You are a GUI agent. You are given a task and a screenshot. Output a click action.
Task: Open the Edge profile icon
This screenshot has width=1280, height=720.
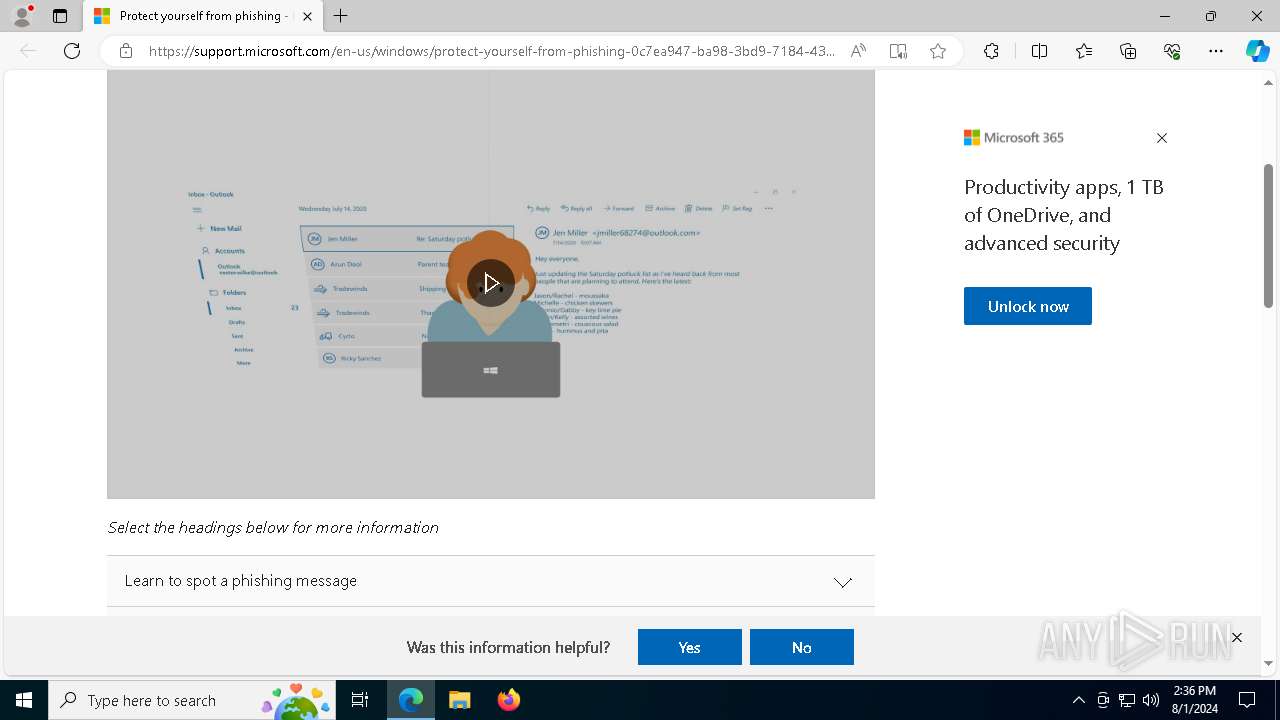[22, 16]
